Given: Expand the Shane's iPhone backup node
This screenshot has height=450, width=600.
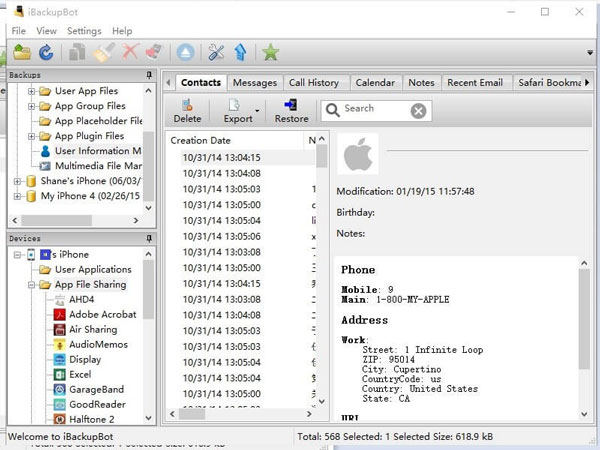Looking at the screenshot, I should pos(18,181).
